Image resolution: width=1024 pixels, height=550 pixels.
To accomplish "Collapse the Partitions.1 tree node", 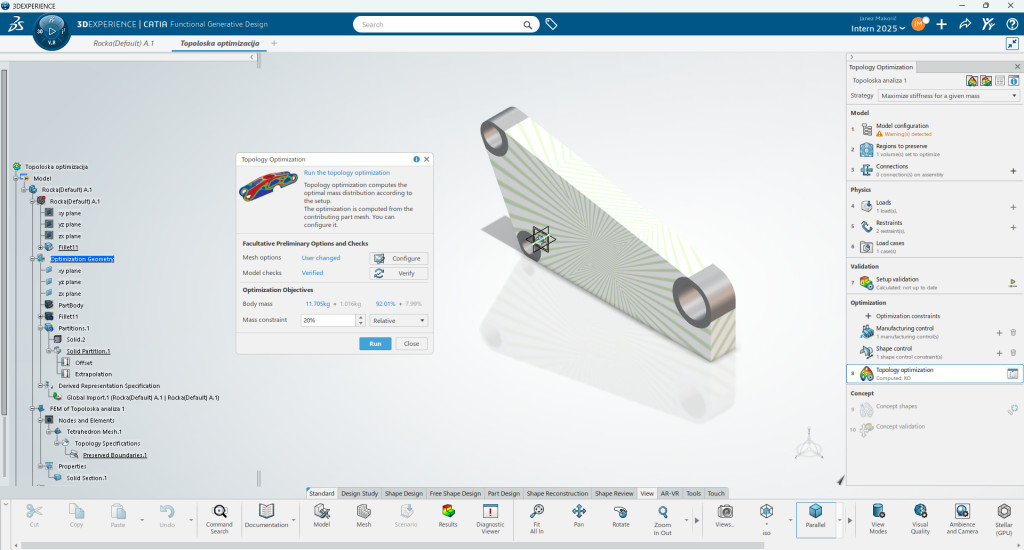I will coord(40,328).
